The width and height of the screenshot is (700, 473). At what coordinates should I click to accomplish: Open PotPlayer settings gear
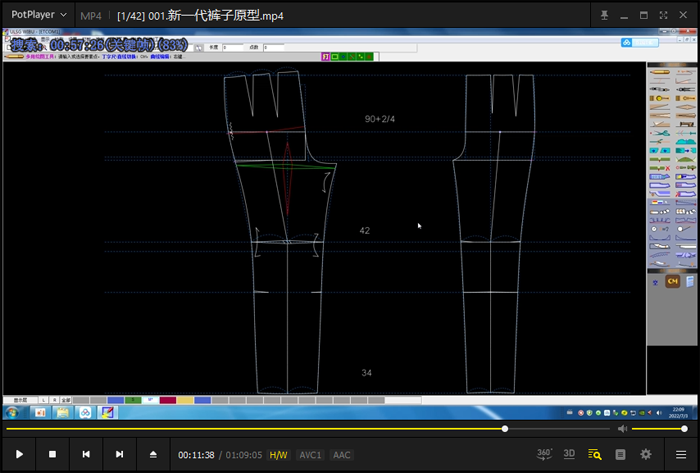(646, 454)
